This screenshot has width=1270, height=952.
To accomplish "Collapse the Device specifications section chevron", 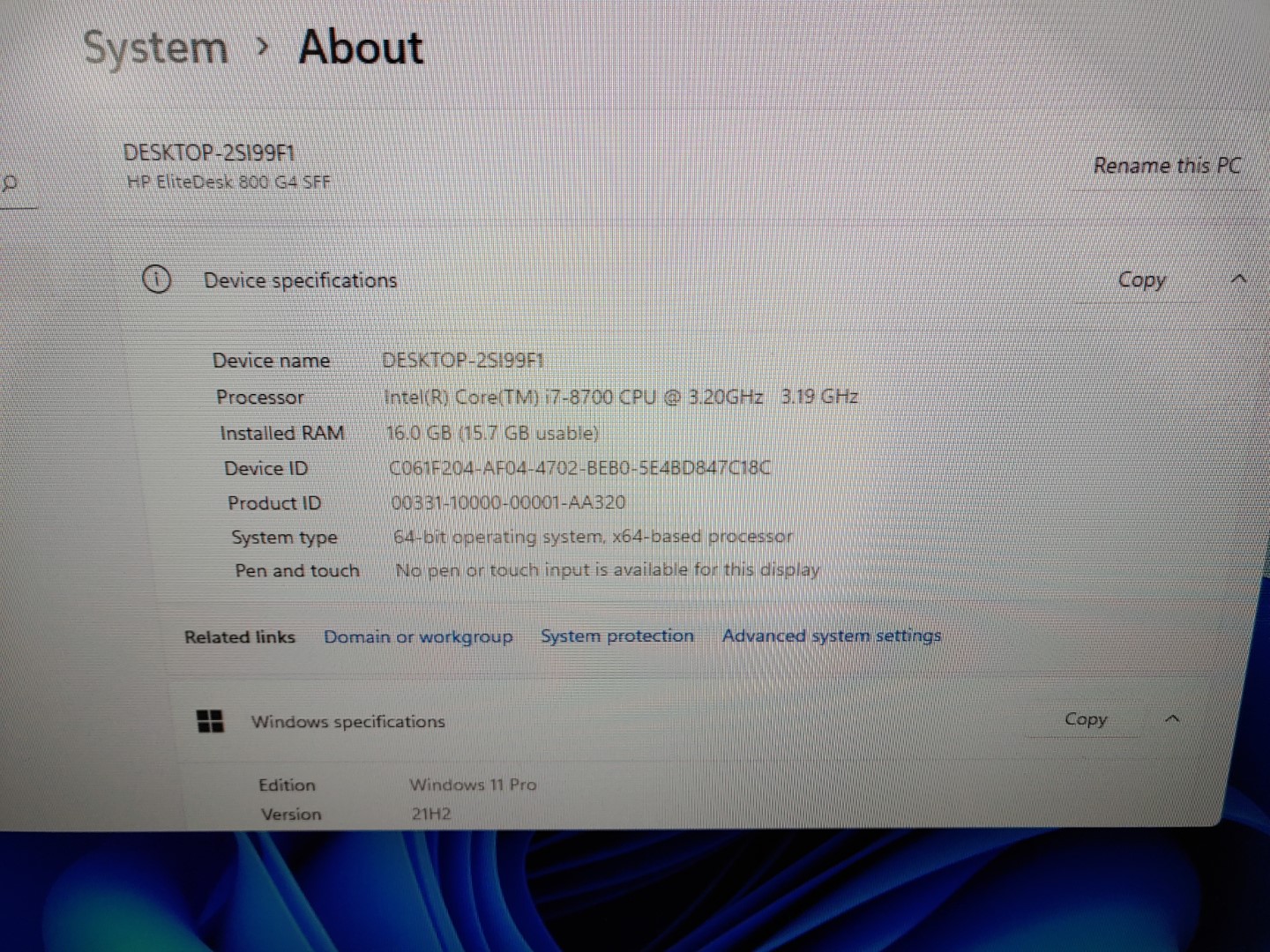I will click(1238, 279).
